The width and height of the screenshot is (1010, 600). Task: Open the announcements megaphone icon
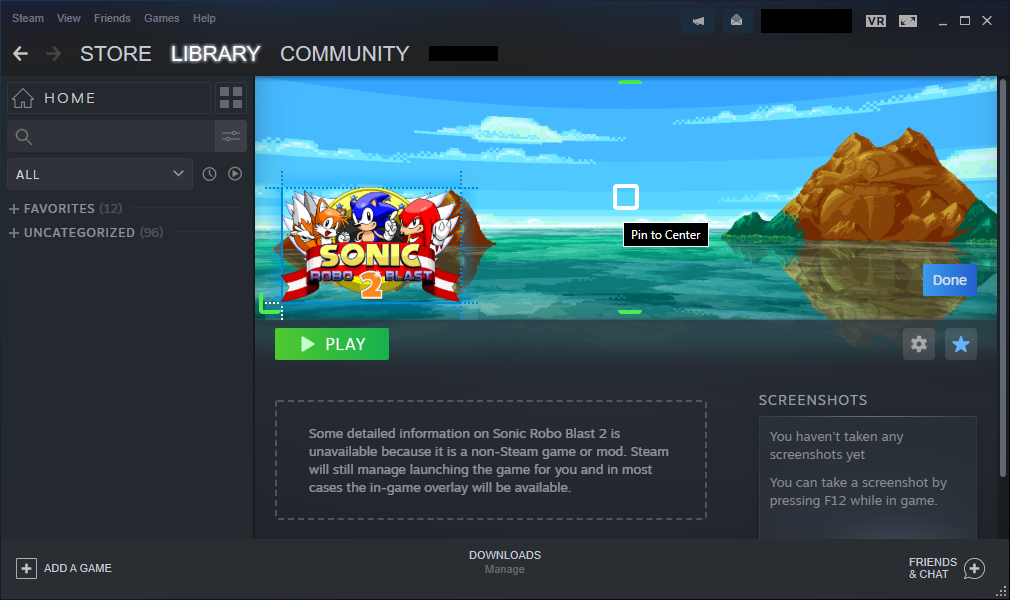pyautogui.click(x=698, y=21)
